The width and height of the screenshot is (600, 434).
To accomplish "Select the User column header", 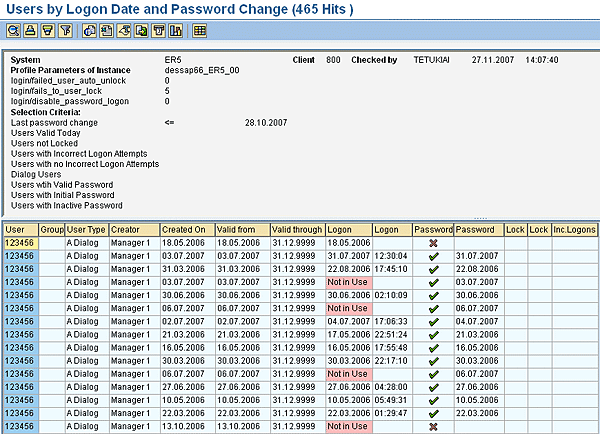I will (20, 229).
